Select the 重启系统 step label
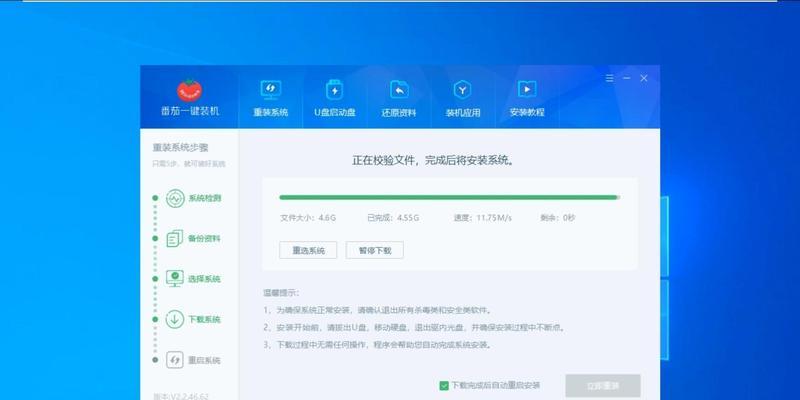Screen dimensions: 800x400 [205, 360]
